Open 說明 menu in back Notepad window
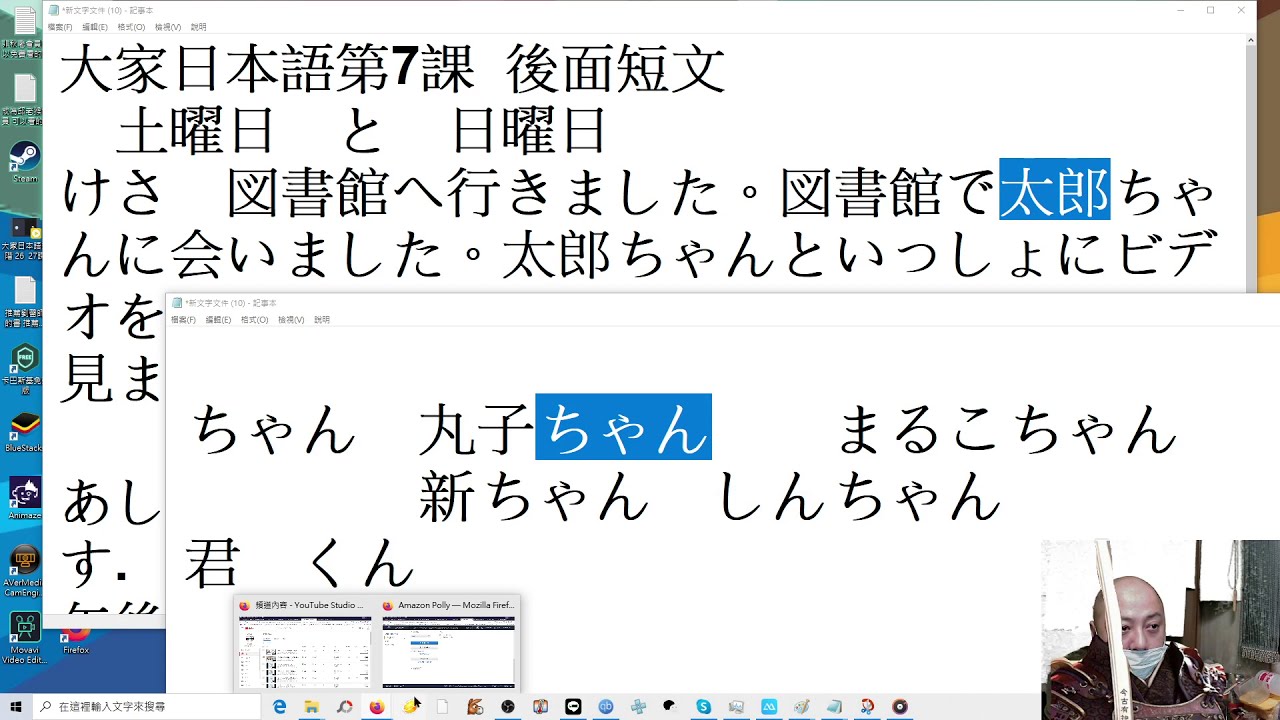Screen dimensions: 1280x720 pos(198,27)
